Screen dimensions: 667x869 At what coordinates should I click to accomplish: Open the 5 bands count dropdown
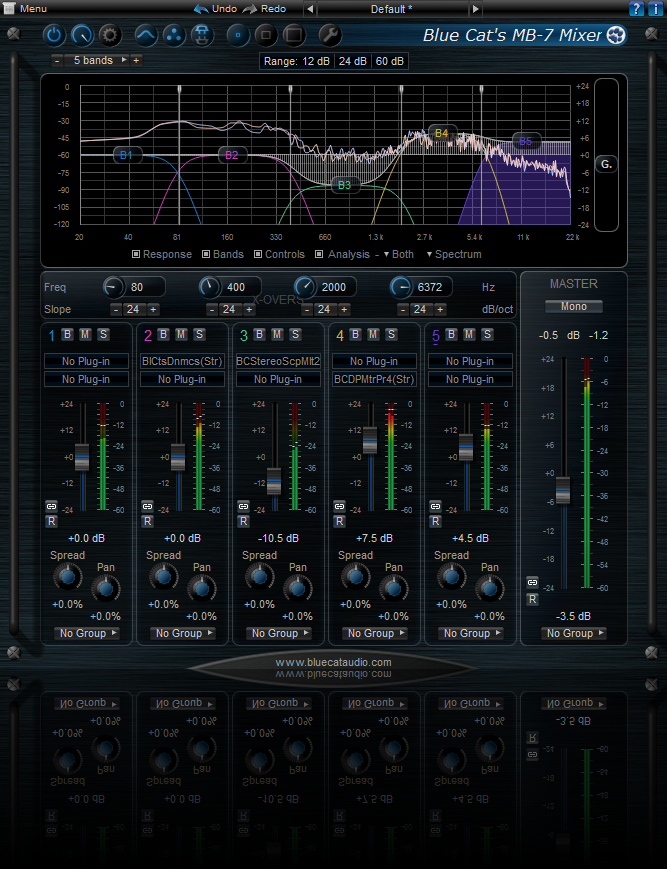[x=98, y=60]
